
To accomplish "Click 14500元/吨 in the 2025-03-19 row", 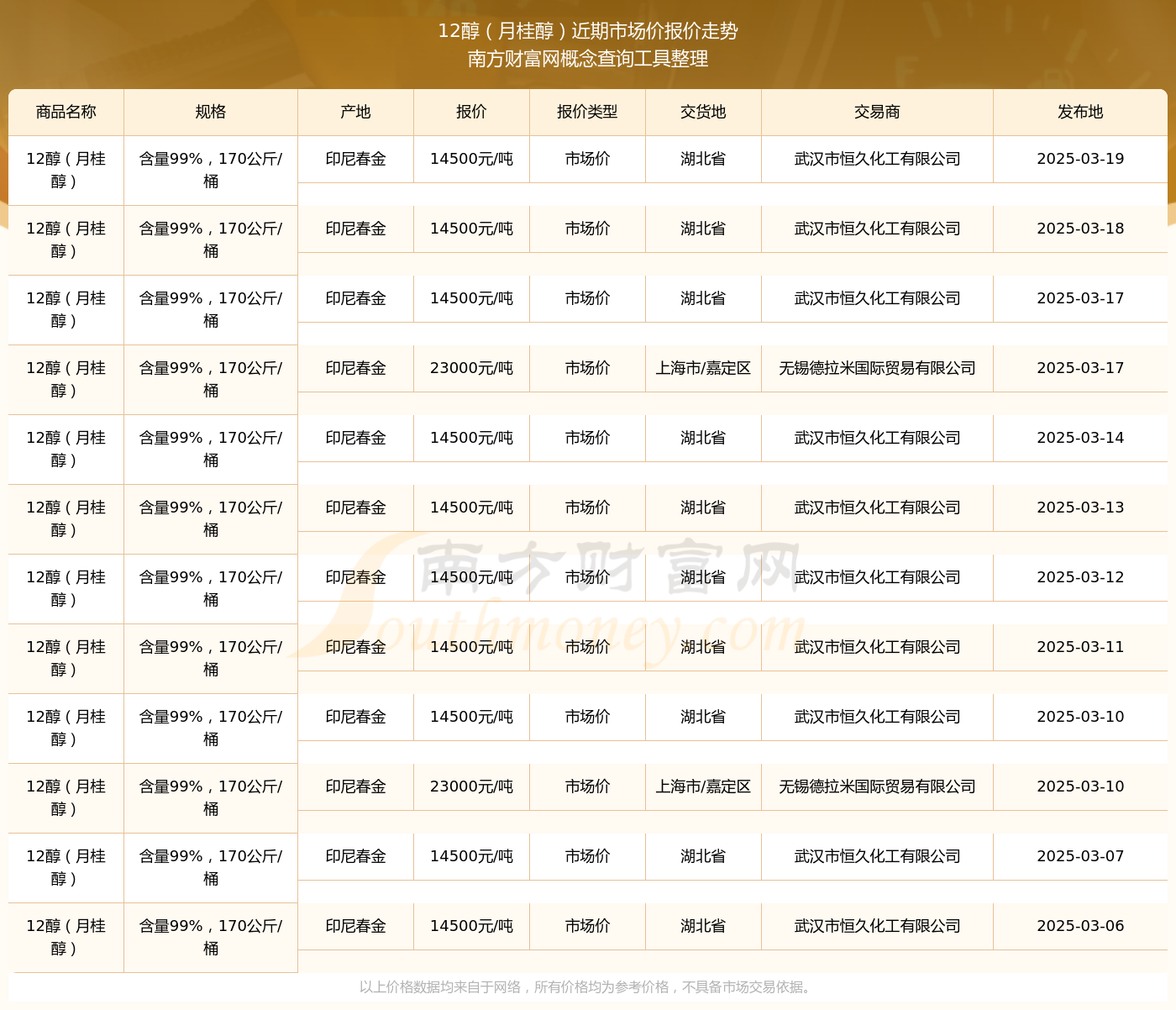I will pyautogui.click(x=471, y=159).
